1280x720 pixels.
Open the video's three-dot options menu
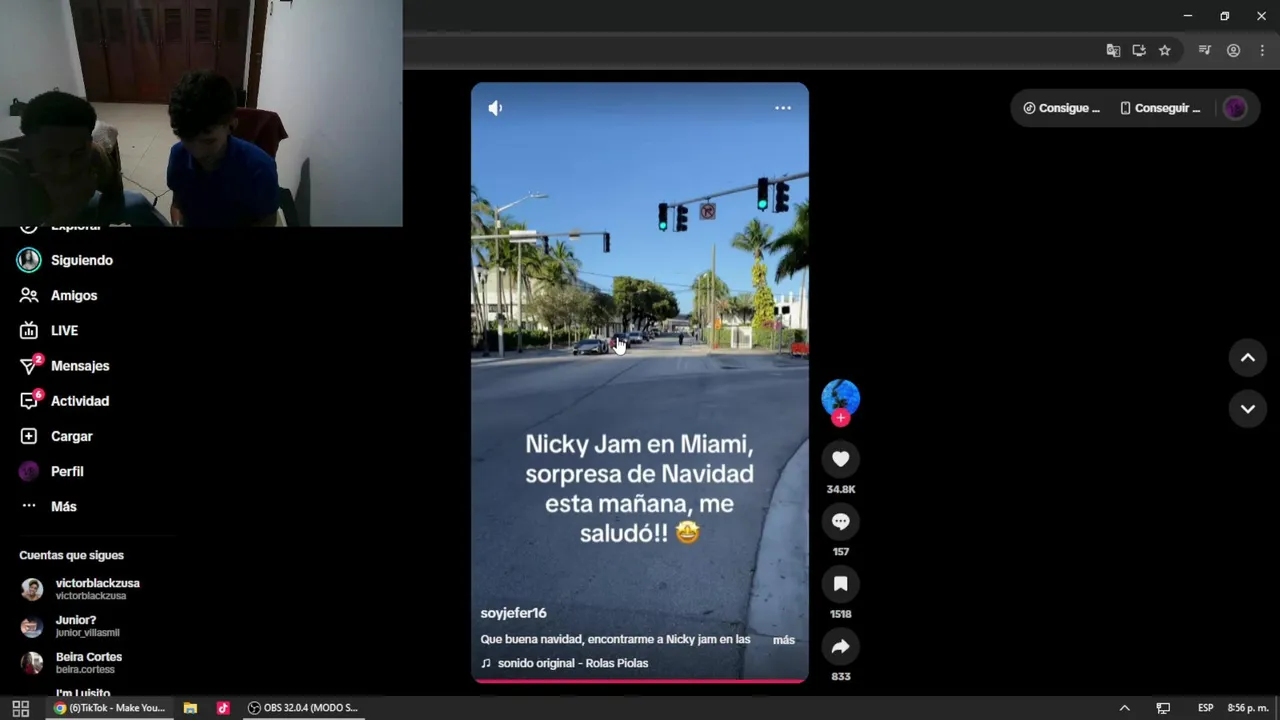(783, 108)
